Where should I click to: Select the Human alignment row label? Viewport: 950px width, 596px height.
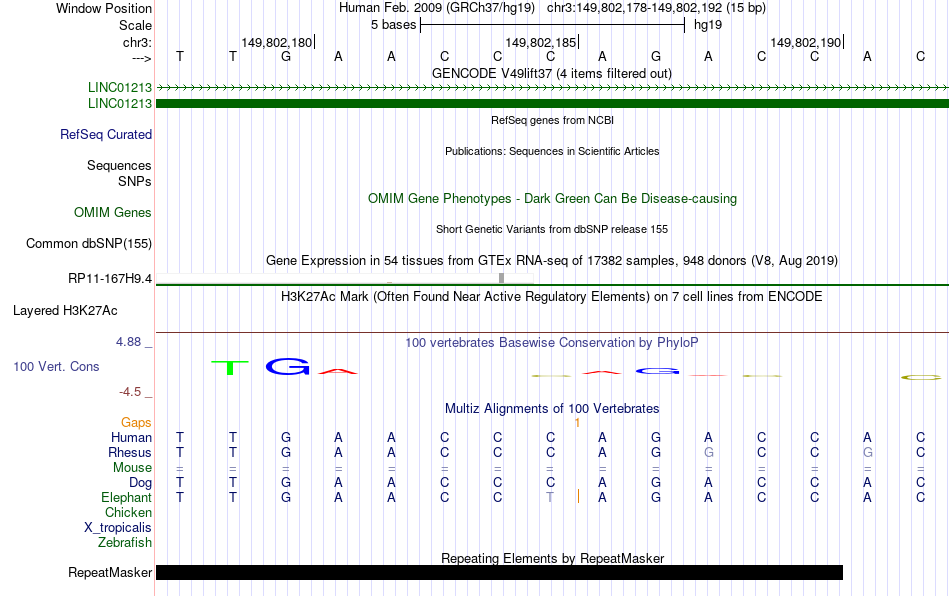(x=131, y=437)
